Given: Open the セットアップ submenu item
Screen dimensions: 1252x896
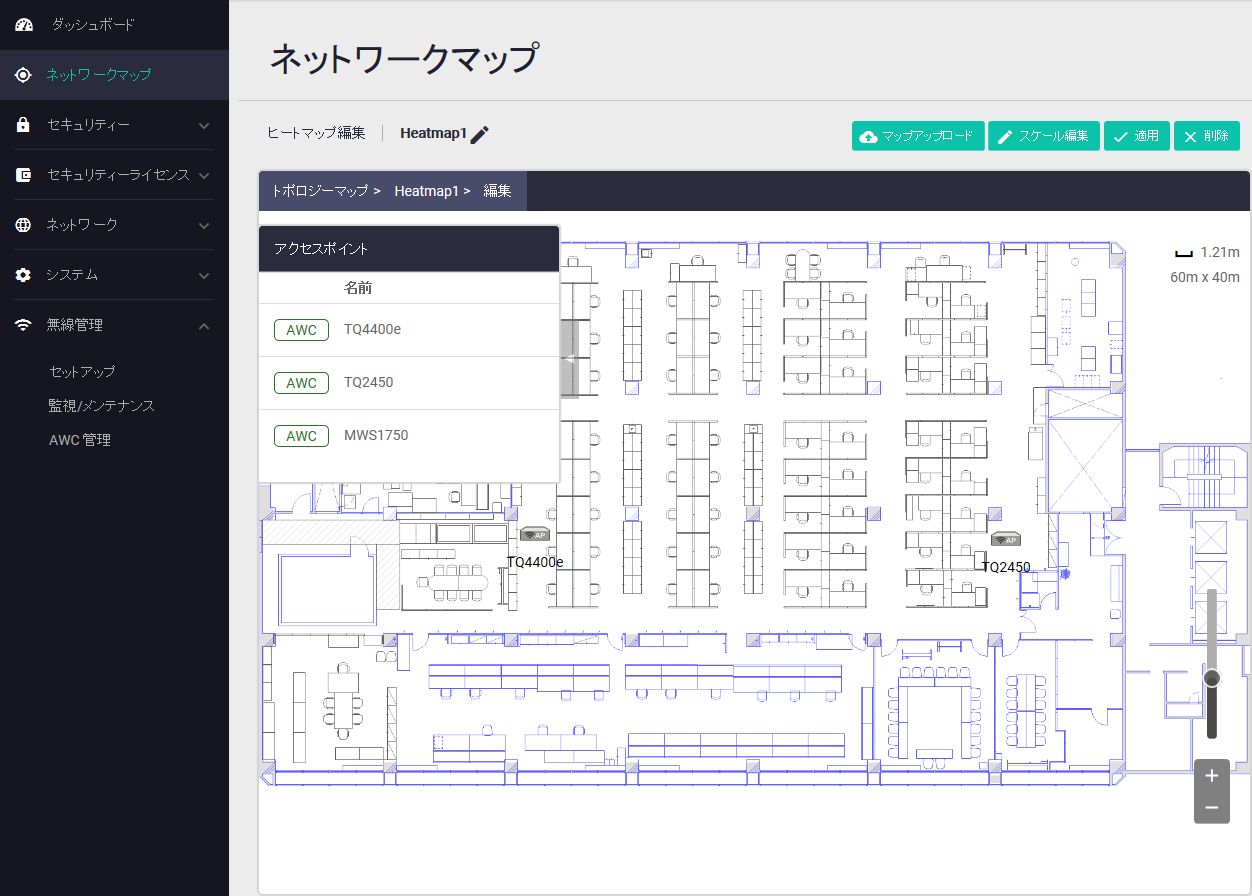Looking at the screenshot, I should click(82, 371).
